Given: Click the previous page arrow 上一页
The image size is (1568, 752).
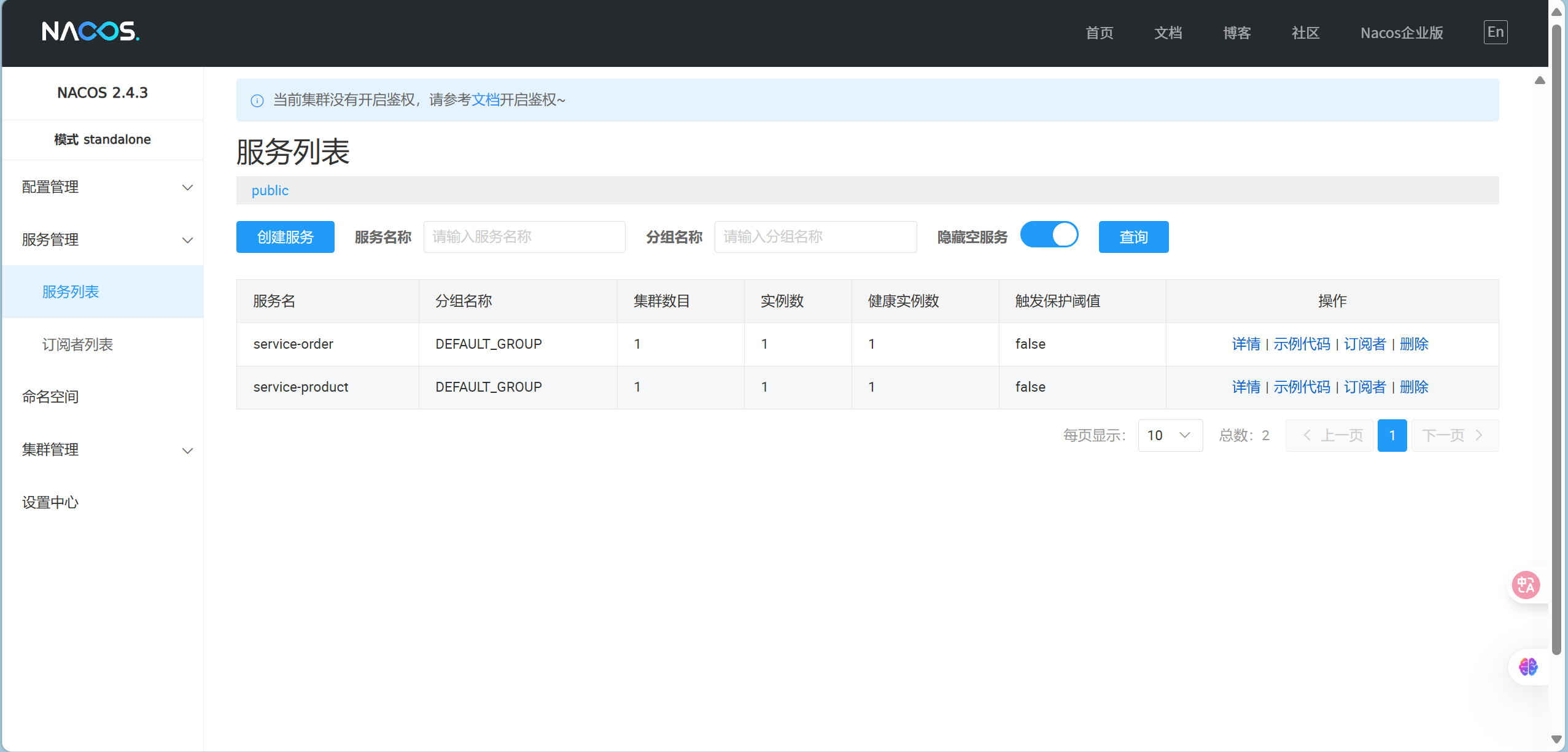Looking at the screenshot, I should click(1330, 436).
